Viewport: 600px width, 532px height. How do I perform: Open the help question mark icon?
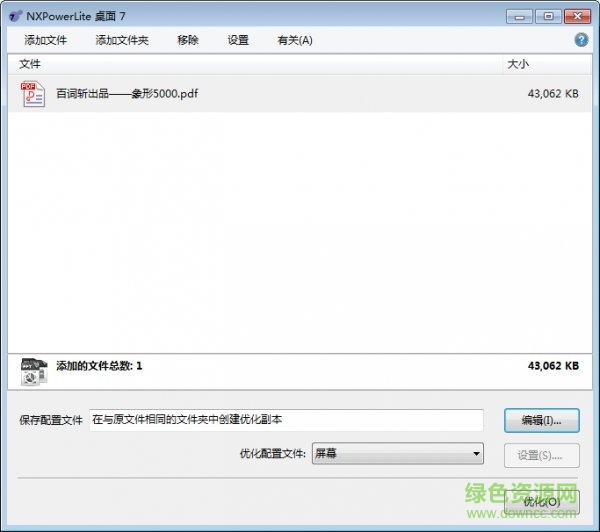[x=581, y=40]
